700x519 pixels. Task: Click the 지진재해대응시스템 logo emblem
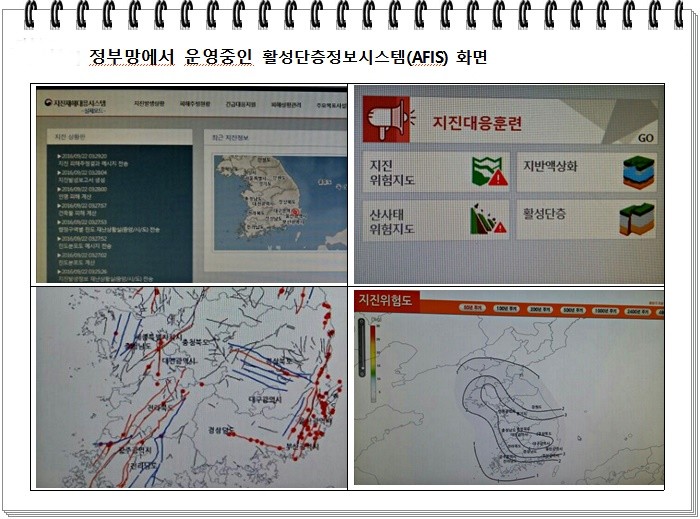[46, 102]
